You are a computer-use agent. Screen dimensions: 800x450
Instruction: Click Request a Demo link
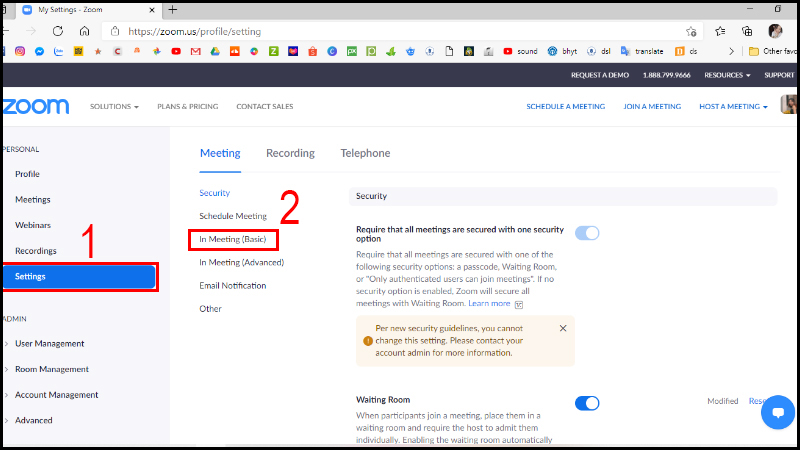[x=600, y=75]
